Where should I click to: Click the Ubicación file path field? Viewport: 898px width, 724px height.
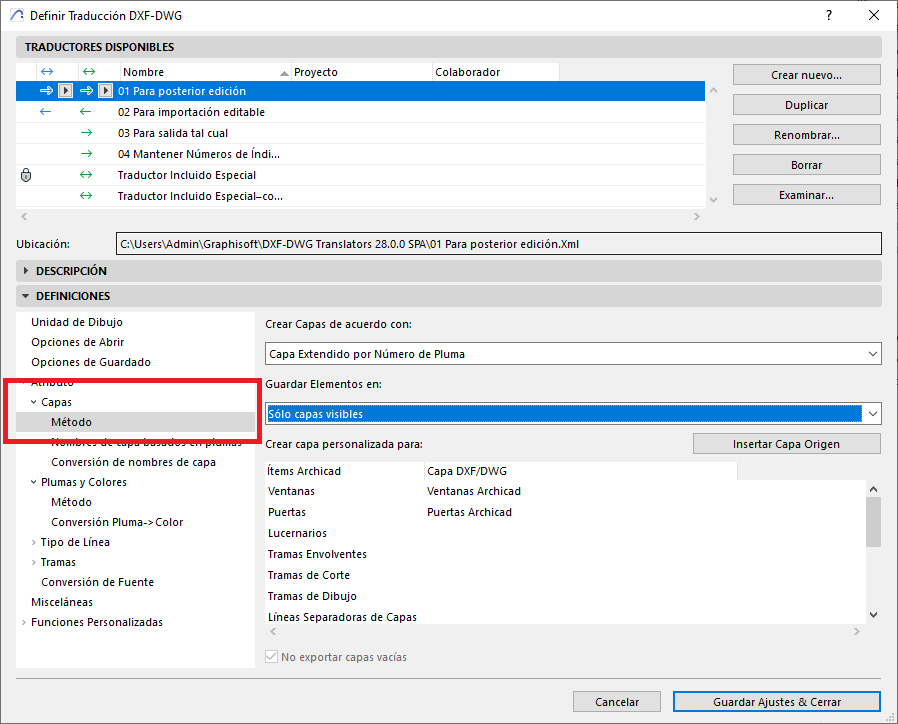498,244
